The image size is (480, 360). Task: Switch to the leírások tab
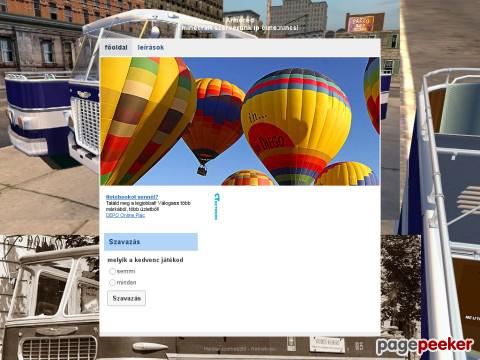coord(151,47)
